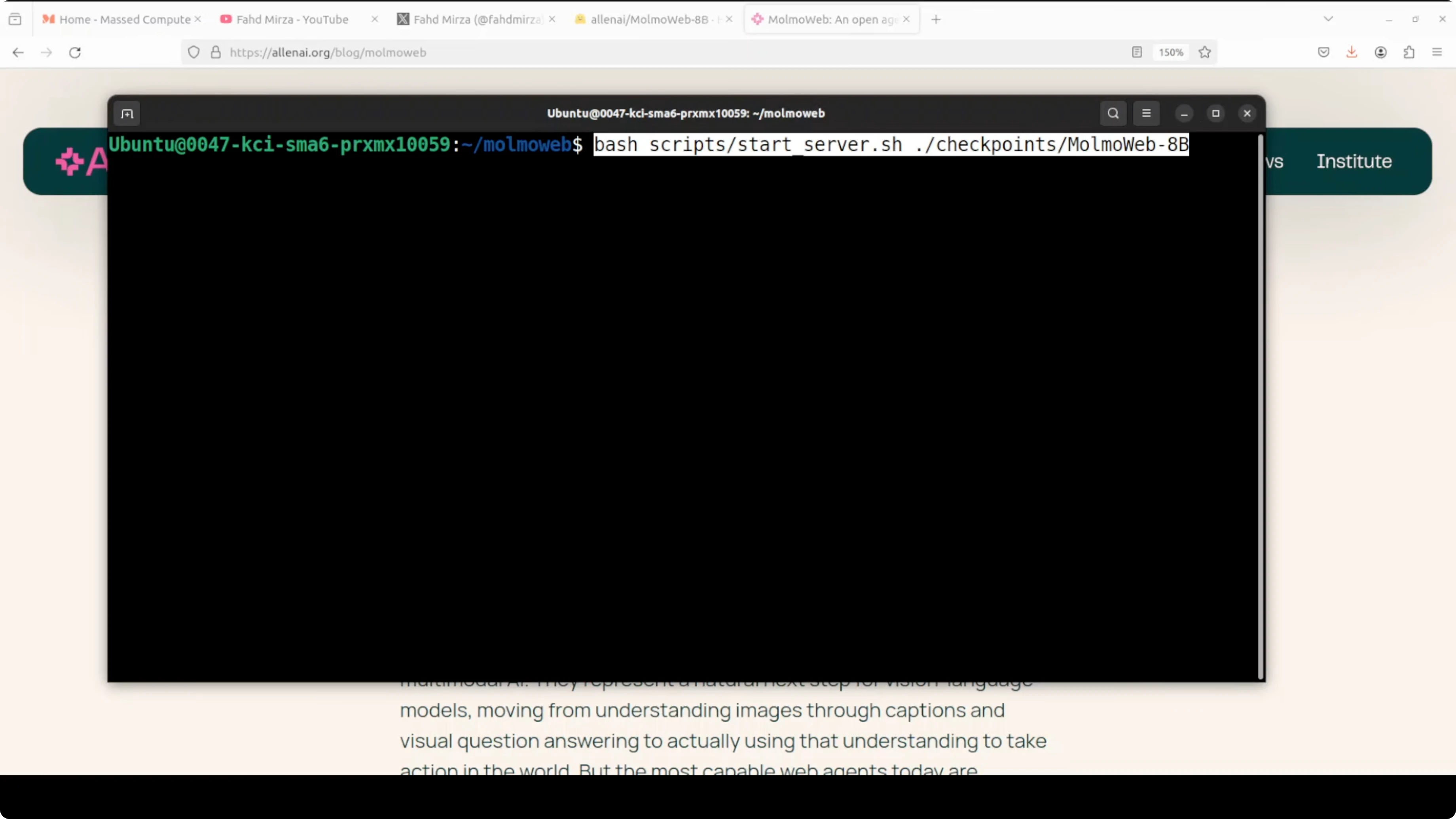Open the terminal search icon
This screenshot has width=1456, height=819.
click(1113, 114)
